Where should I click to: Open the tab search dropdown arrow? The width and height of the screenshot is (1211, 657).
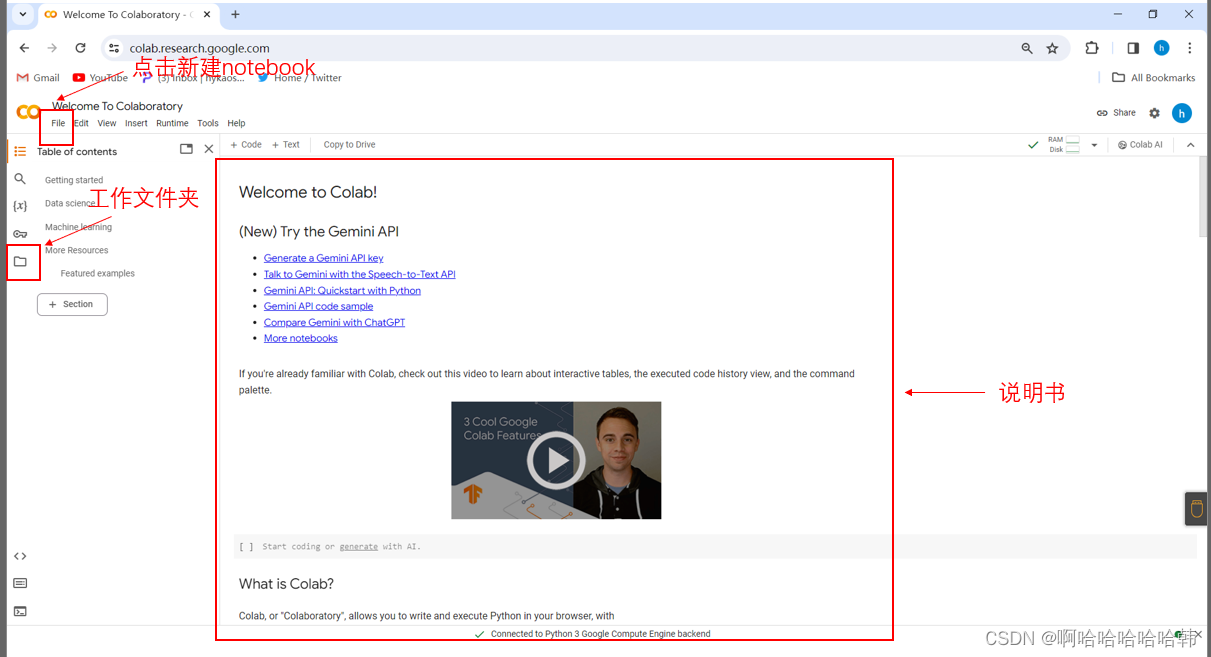[x=23, y=14]
